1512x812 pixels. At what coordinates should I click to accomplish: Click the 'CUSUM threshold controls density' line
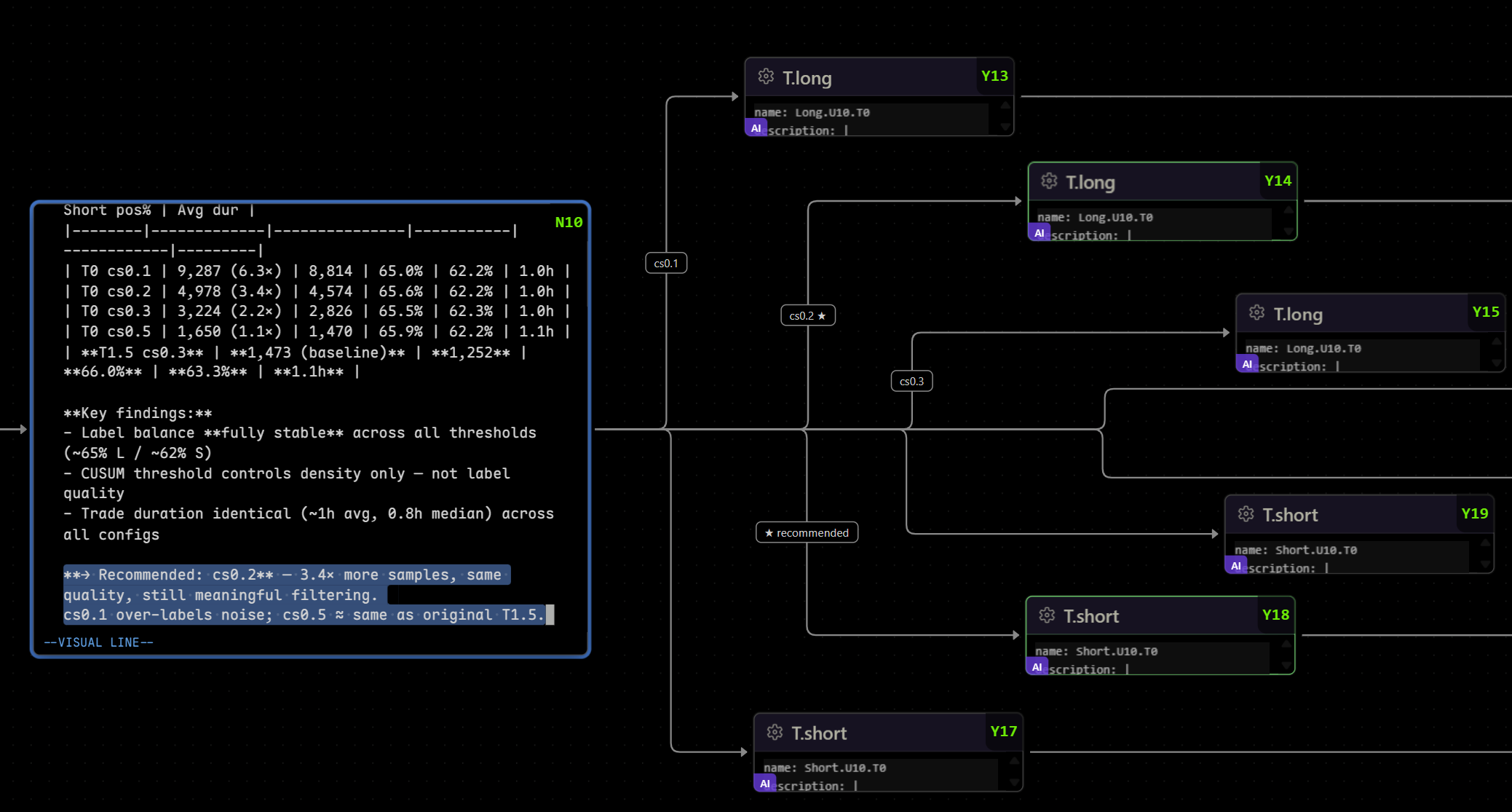pos(287,484)
